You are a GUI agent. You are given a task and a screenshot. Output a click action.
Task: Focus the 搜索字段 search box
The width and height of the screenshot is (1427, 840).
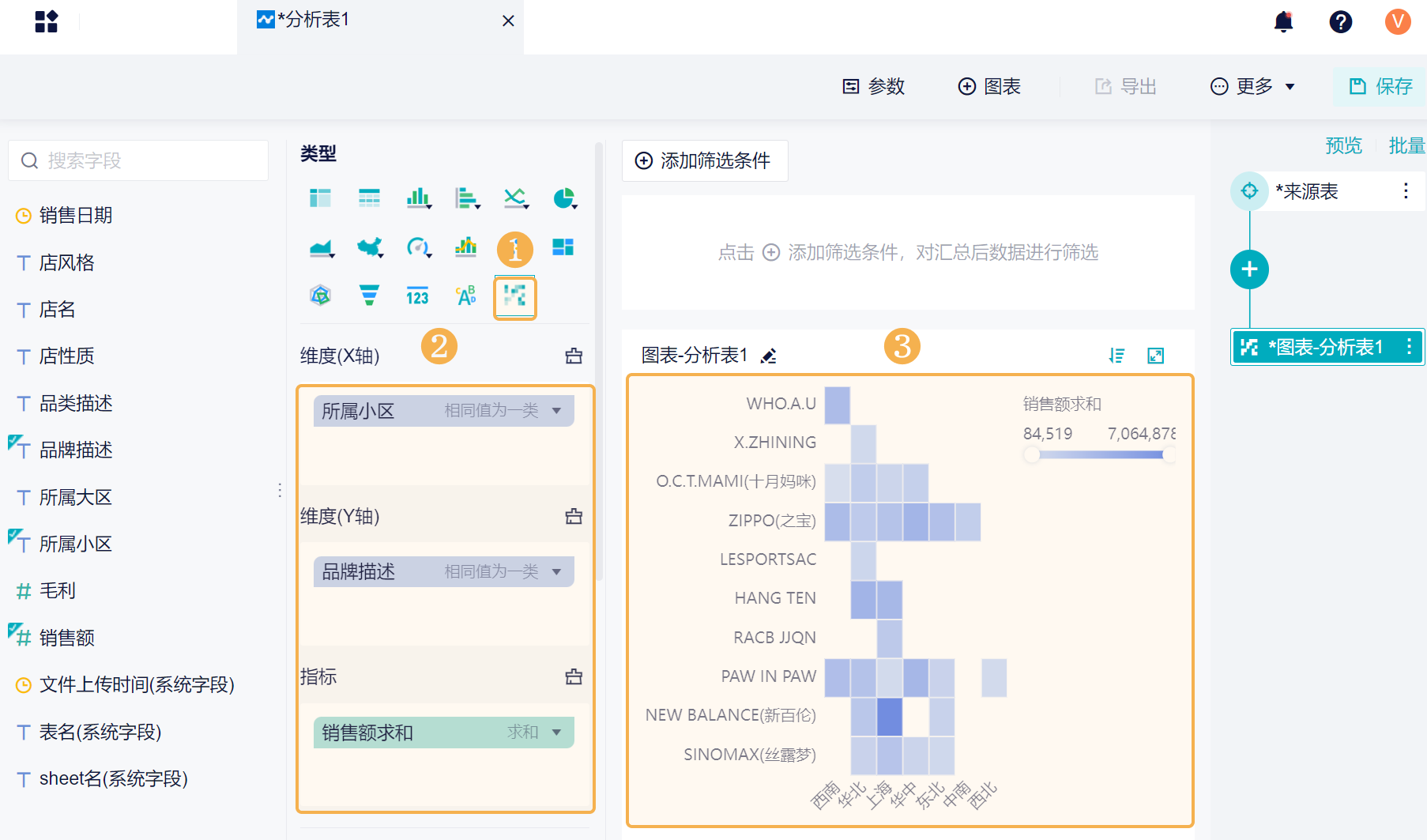[x=138, y=160]
